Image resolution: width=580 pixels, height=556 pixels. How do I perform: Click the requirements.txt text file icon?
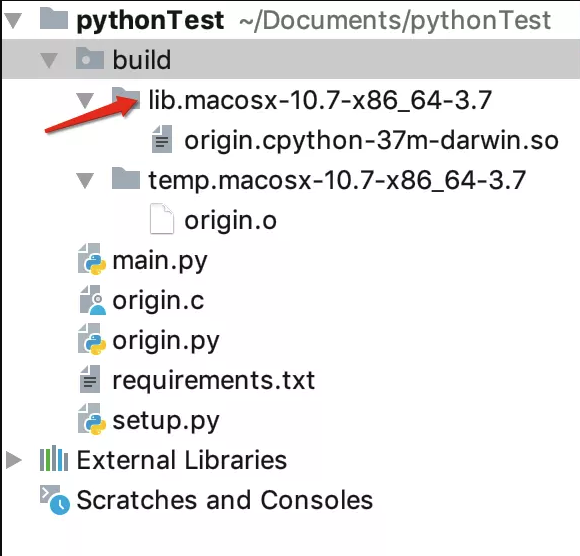[x=90, y=379]
